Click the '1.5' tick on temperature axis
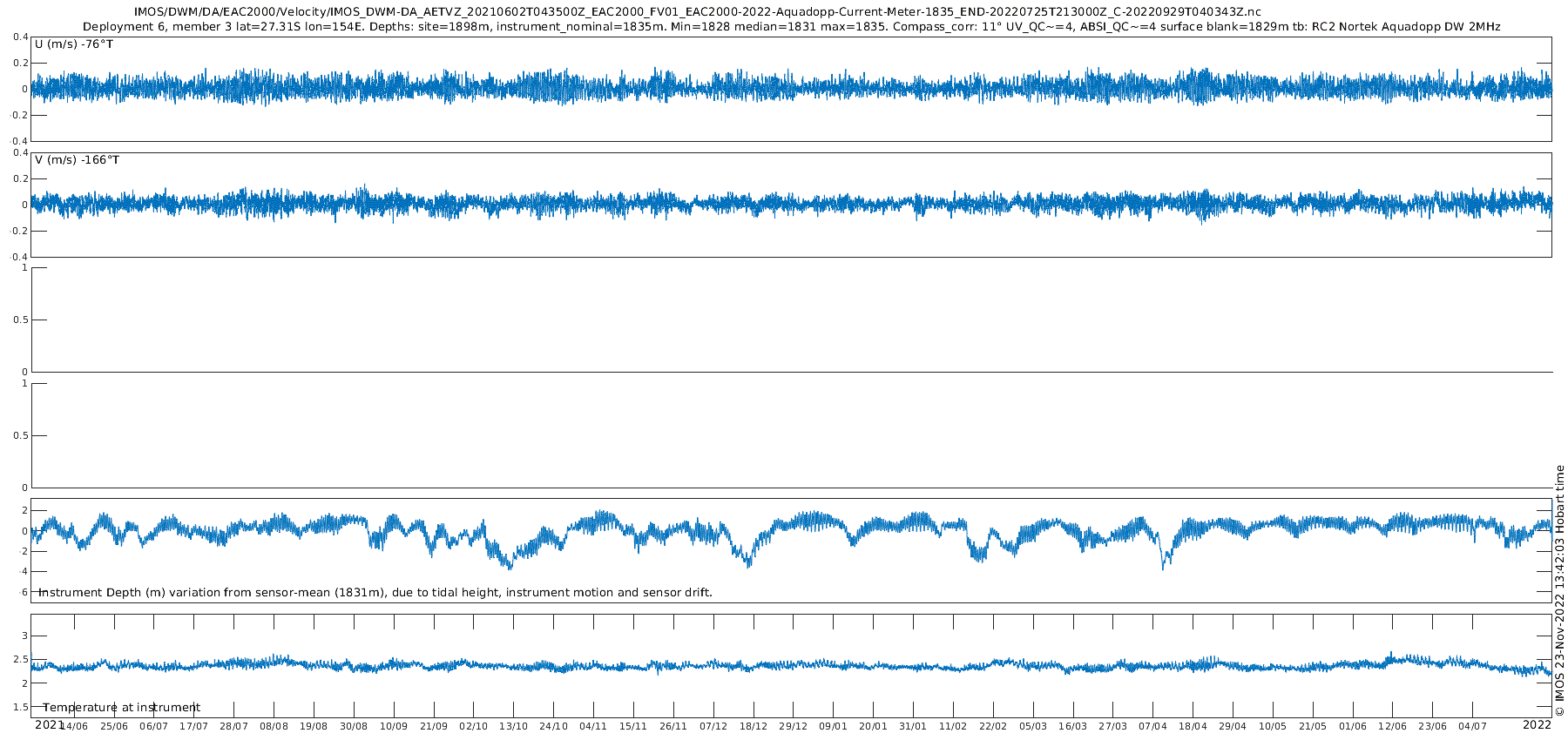Image resolution: width=1568 pixels, height=740 pixels. pos(20,708)
